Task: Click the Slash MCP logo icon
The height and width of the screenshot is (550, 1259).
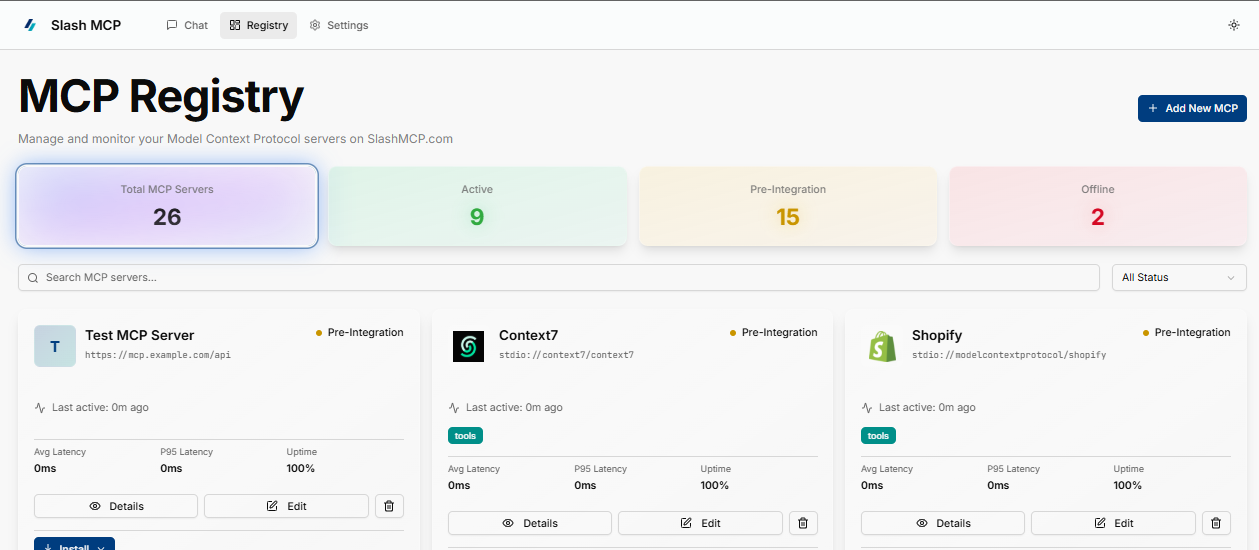Action: tap(30, 25)
